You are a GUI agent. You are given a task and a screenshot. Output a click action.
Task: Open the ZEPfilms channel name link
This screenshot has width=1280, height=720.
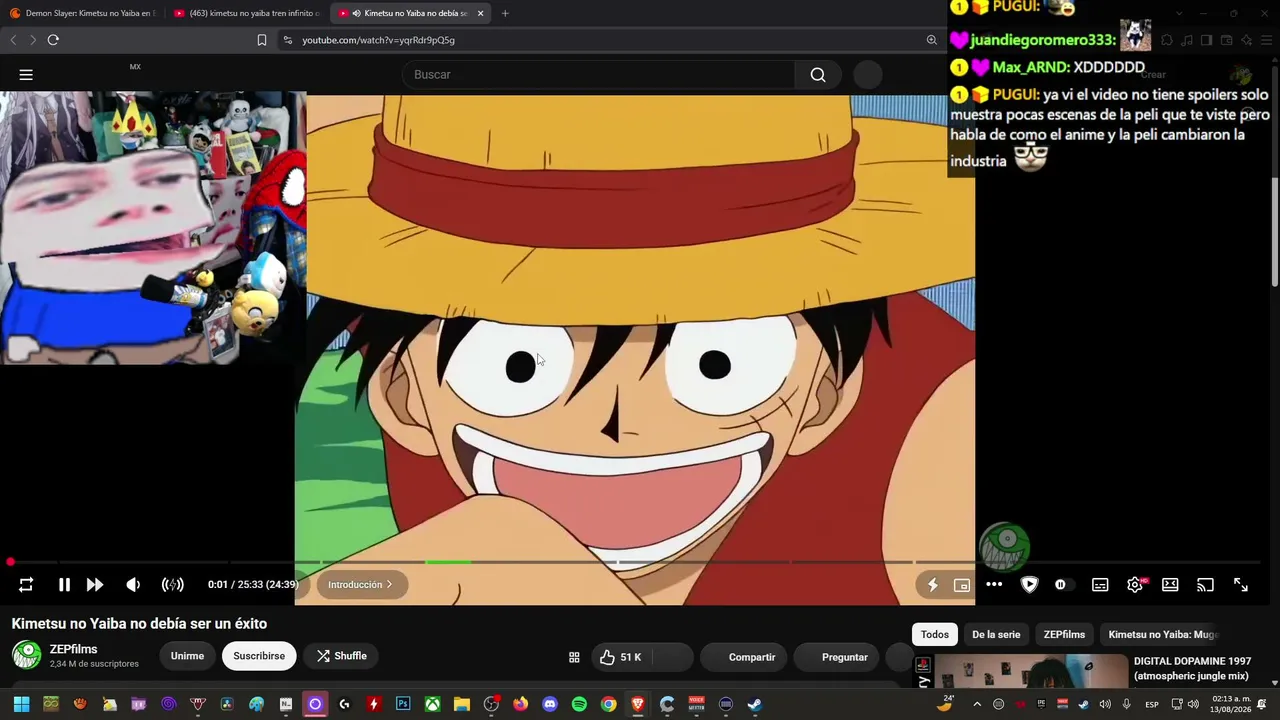point(74,649)
